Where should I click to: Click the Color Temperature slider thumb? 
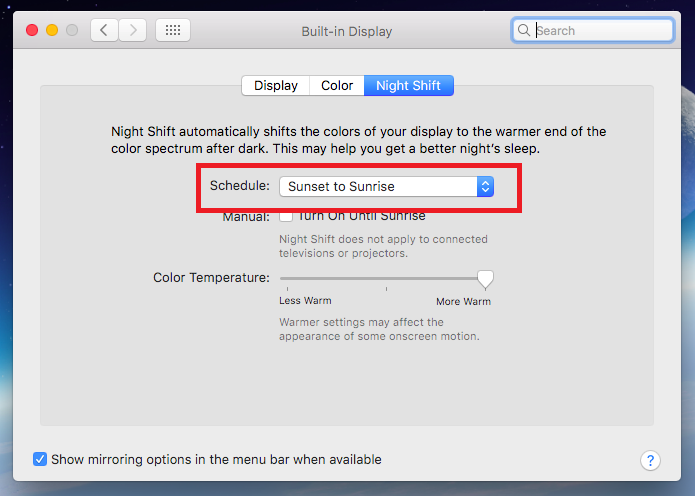[x=485, y=280]
